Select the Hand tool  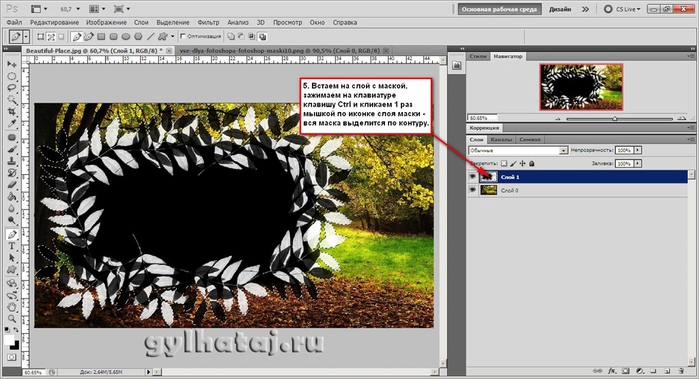point(12,307)
